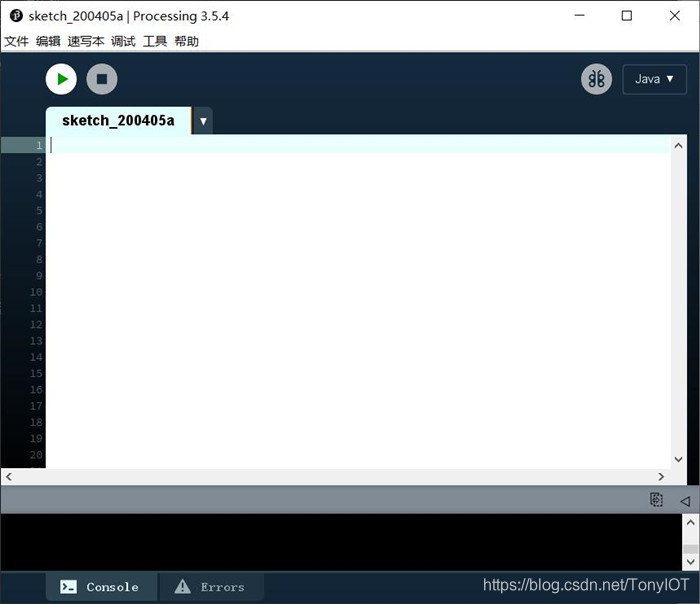The image size is (700, 604).
Task: Click in the code editor first line
Action: 357,145
